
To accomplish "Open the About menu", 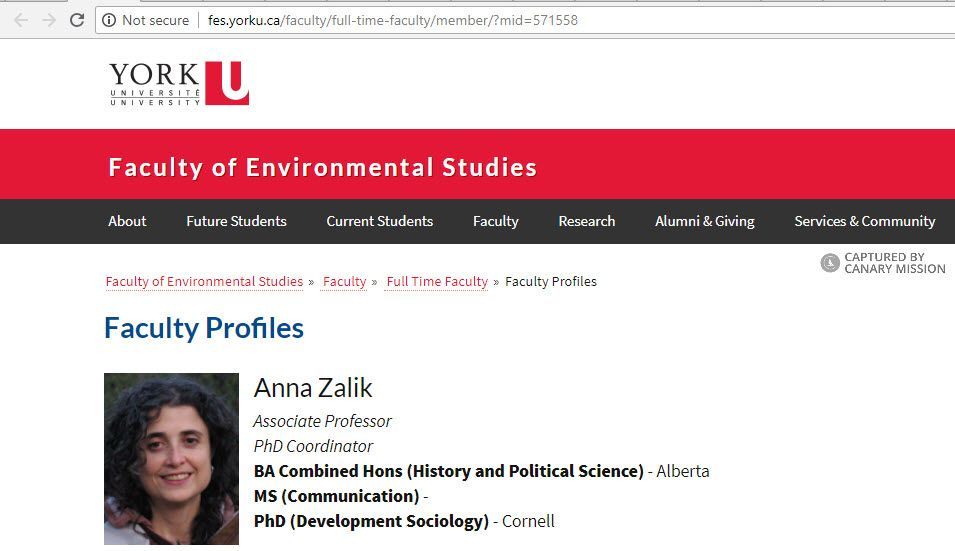I will point(127,221).
